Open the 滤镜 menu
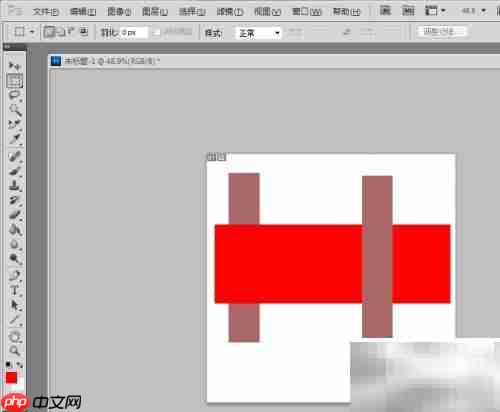 pyautogui.click(x=230, y=12)
